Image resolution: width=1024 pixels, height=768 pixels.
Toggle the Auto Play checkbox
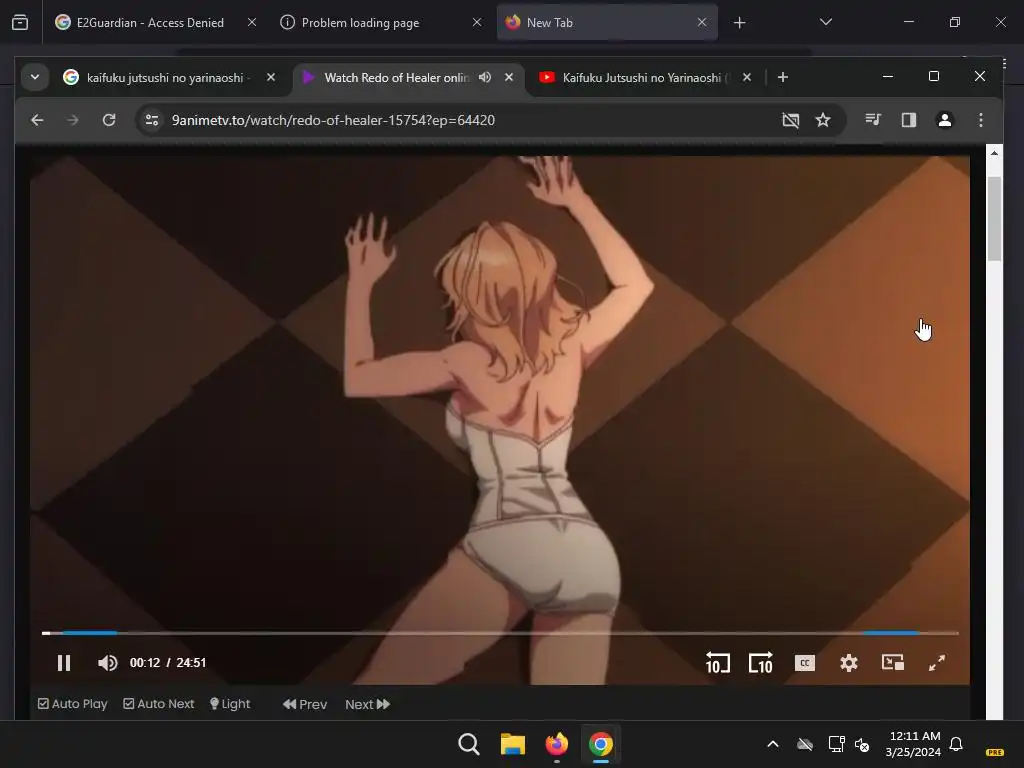72,704
